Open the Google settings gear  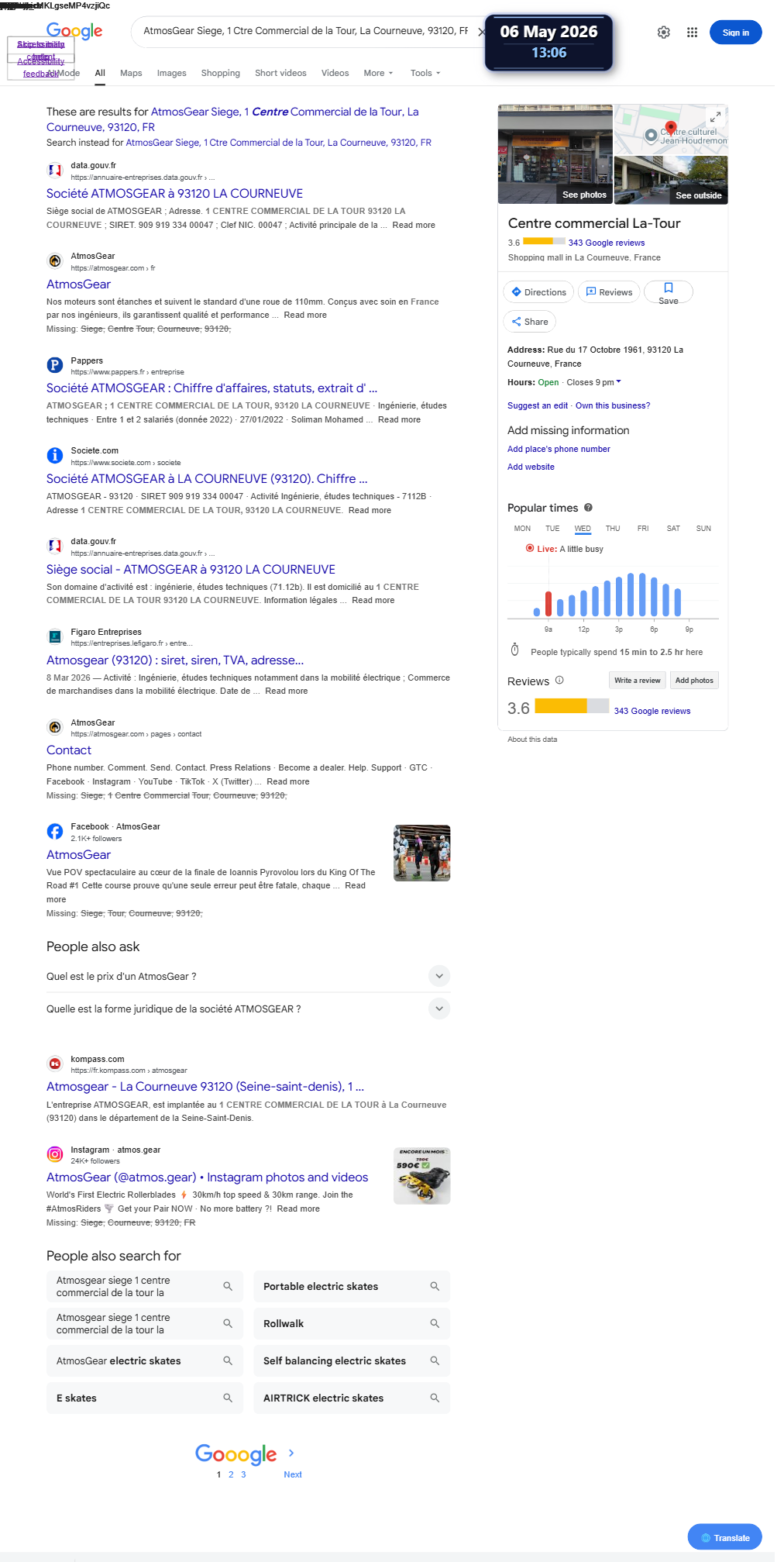click(x=664, y=33)
